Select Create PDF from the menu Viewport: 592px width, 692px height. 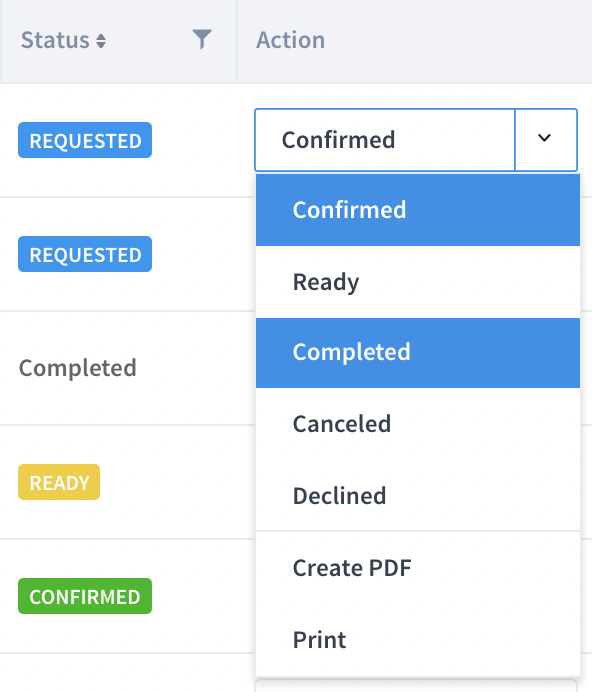pos(418,568)
